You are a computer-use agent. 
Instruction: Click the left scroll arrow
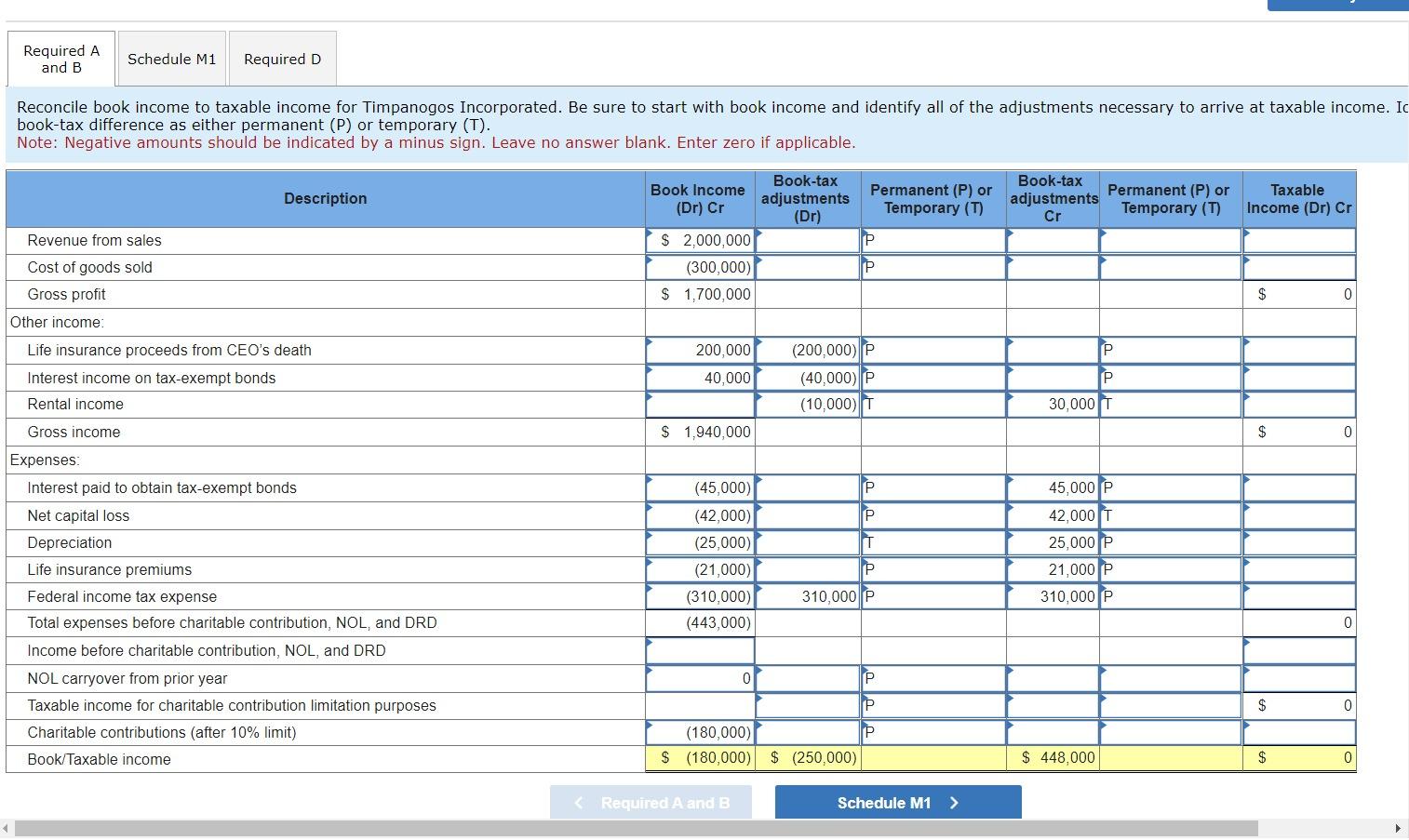tap(7, 828)
